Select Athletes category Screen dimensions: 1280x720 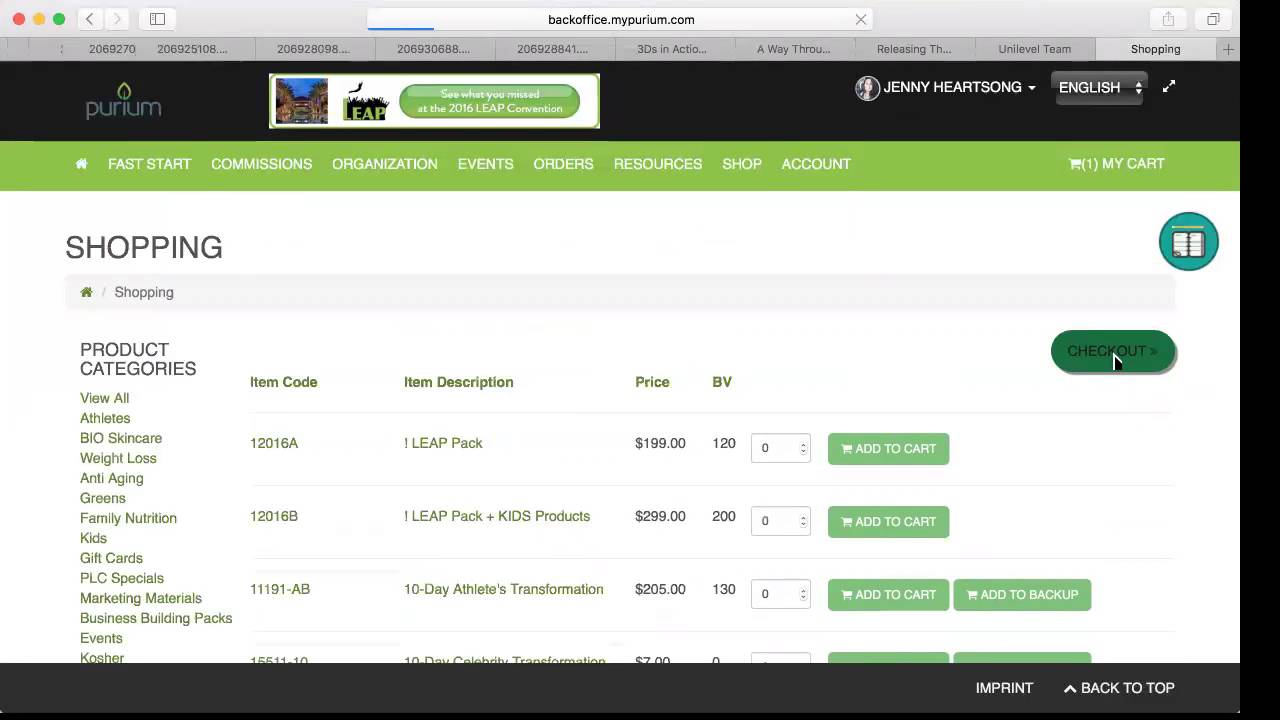pos(105,418)
